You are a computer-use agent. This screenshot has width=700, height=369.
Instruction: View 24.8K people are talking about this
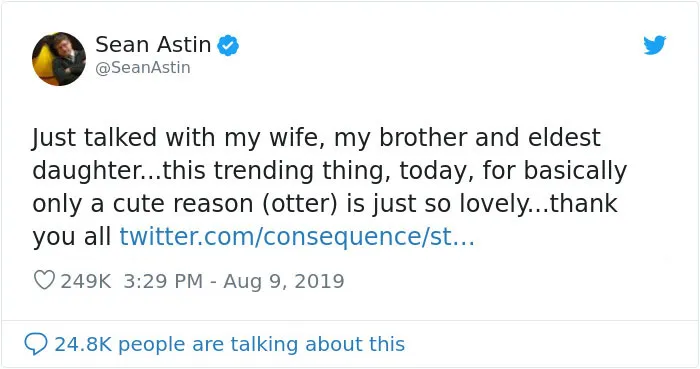pos(229,344)
